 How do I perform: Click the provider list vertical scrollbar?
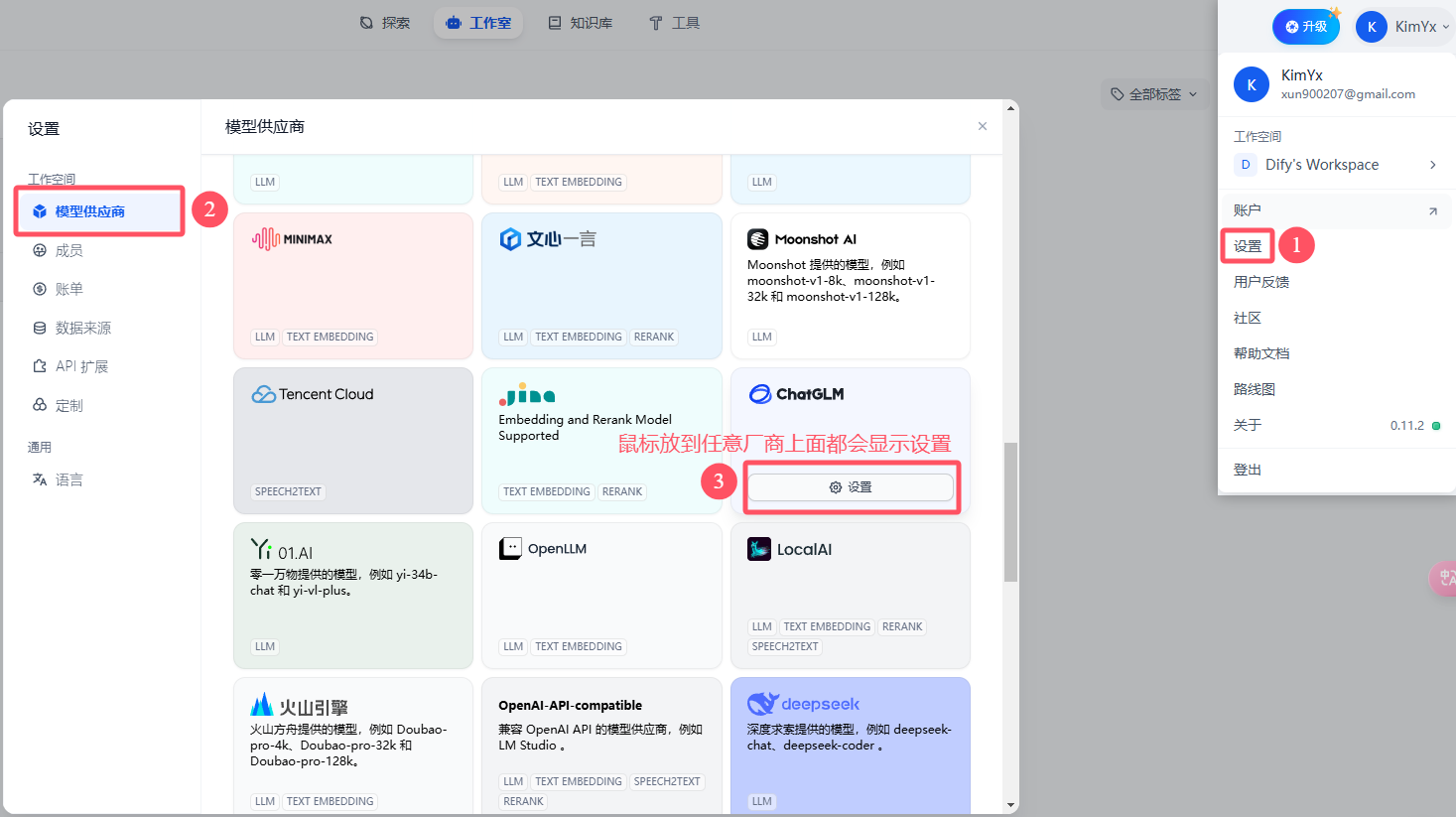pyautogui.click(x=1010, y=511)
